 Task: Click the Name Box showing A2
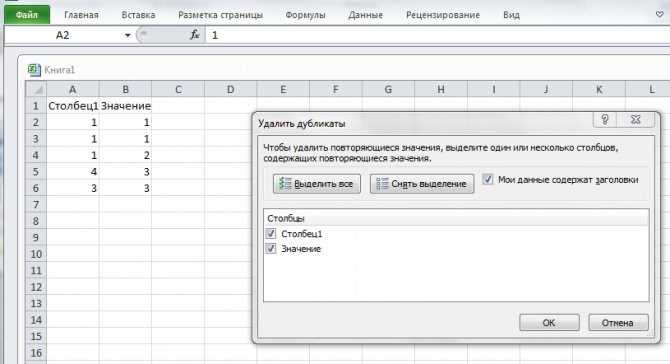pyautogui.click(x=64, y=35)
